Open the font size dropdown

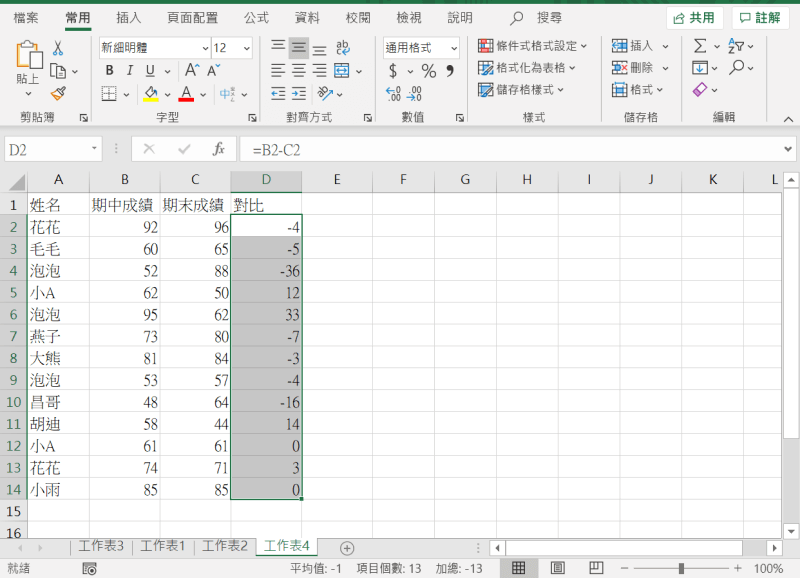coord(247,48)
